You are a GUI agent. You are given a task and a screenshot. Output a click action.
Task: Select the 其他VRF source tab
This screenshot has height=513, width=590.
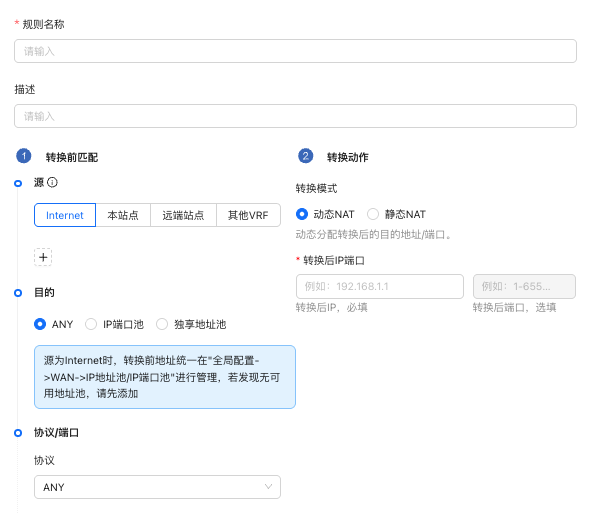pyautogui.click(x=248, y=215)
